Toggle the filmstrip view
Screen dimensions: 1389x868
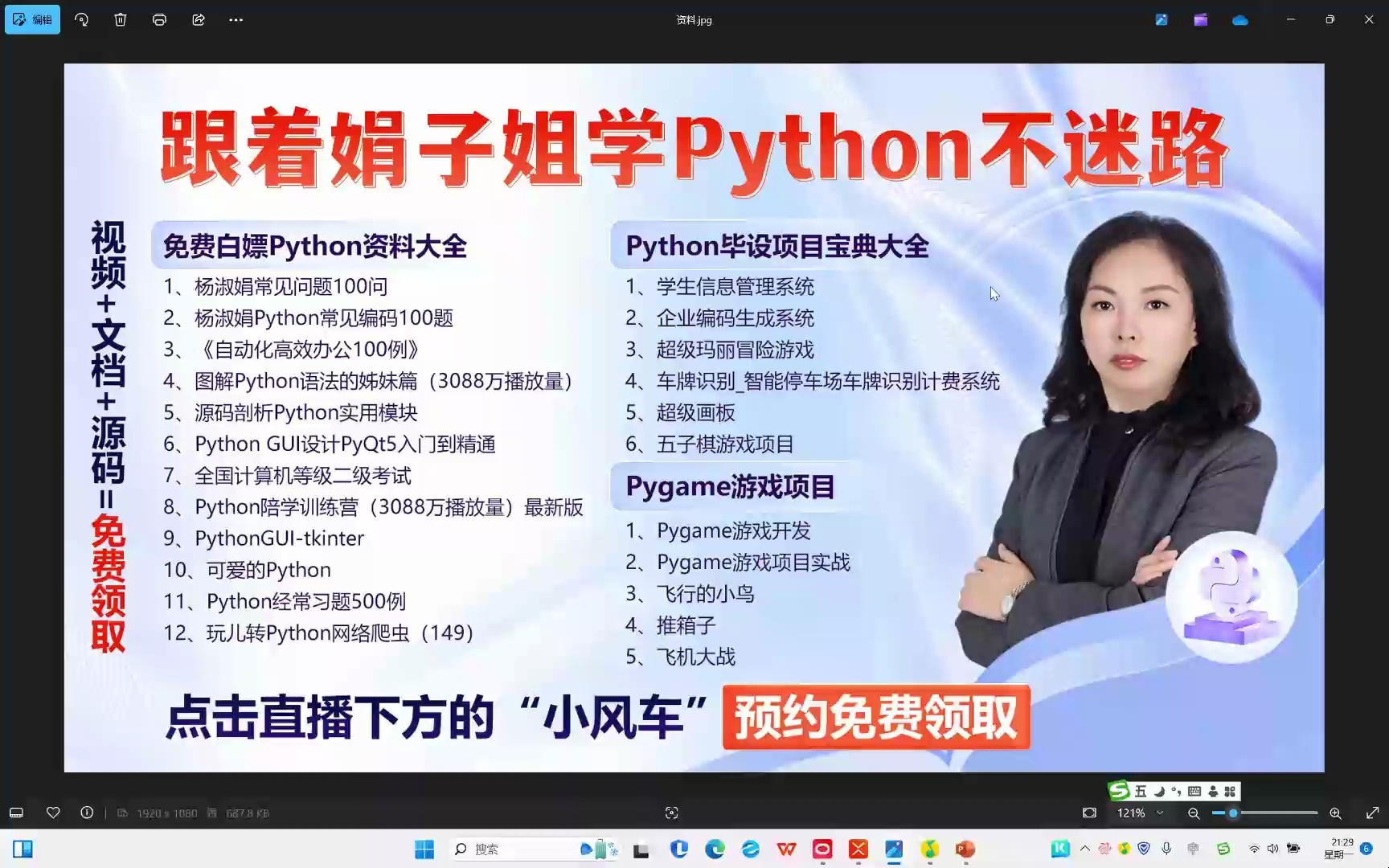point(16,813)
